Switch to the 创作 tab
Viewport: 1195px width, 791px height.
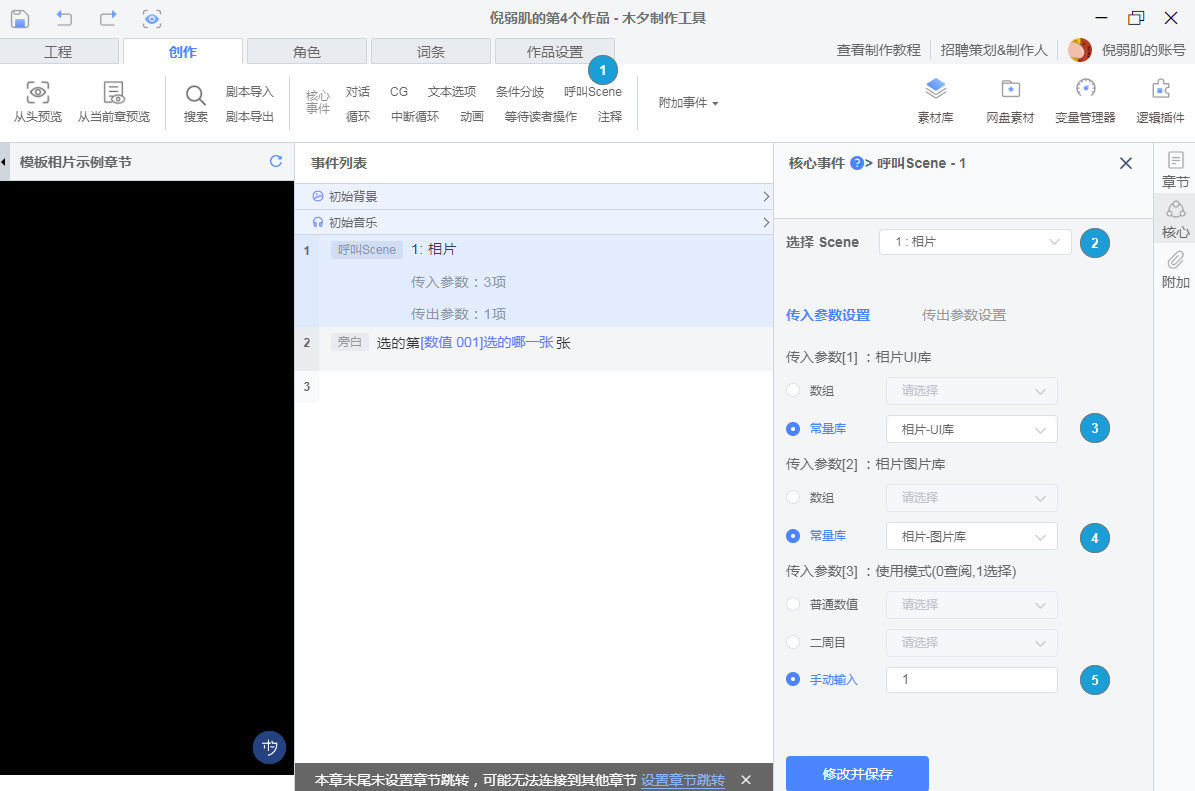point(183,52)
